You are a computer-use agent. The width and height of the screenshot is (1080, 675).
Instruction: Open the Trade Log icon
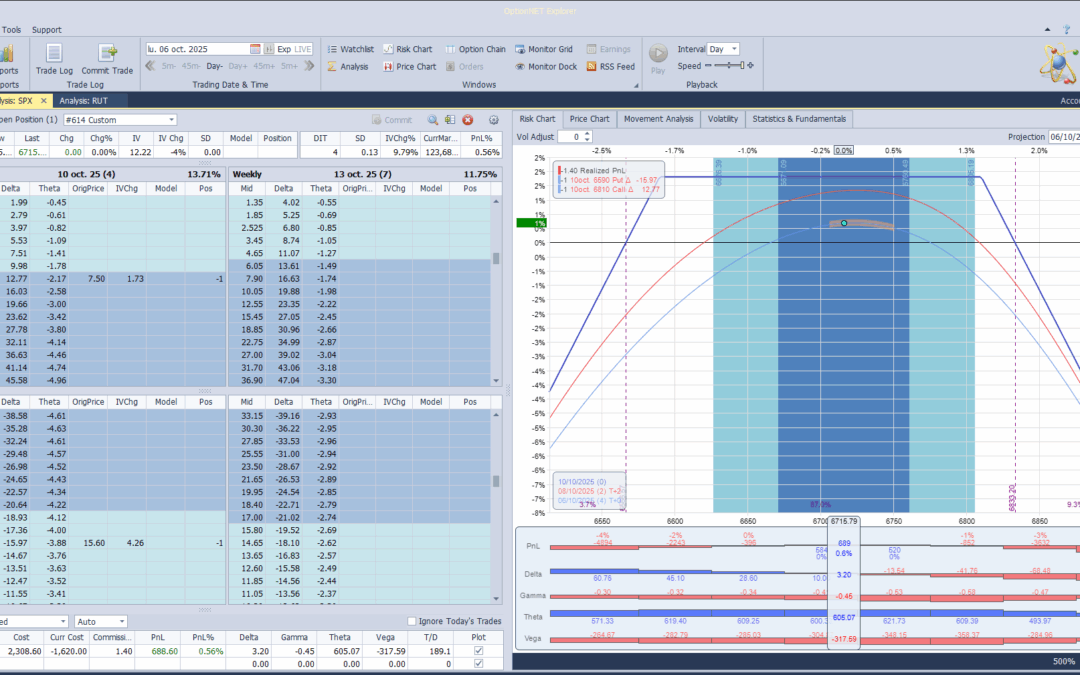point(54,54)
